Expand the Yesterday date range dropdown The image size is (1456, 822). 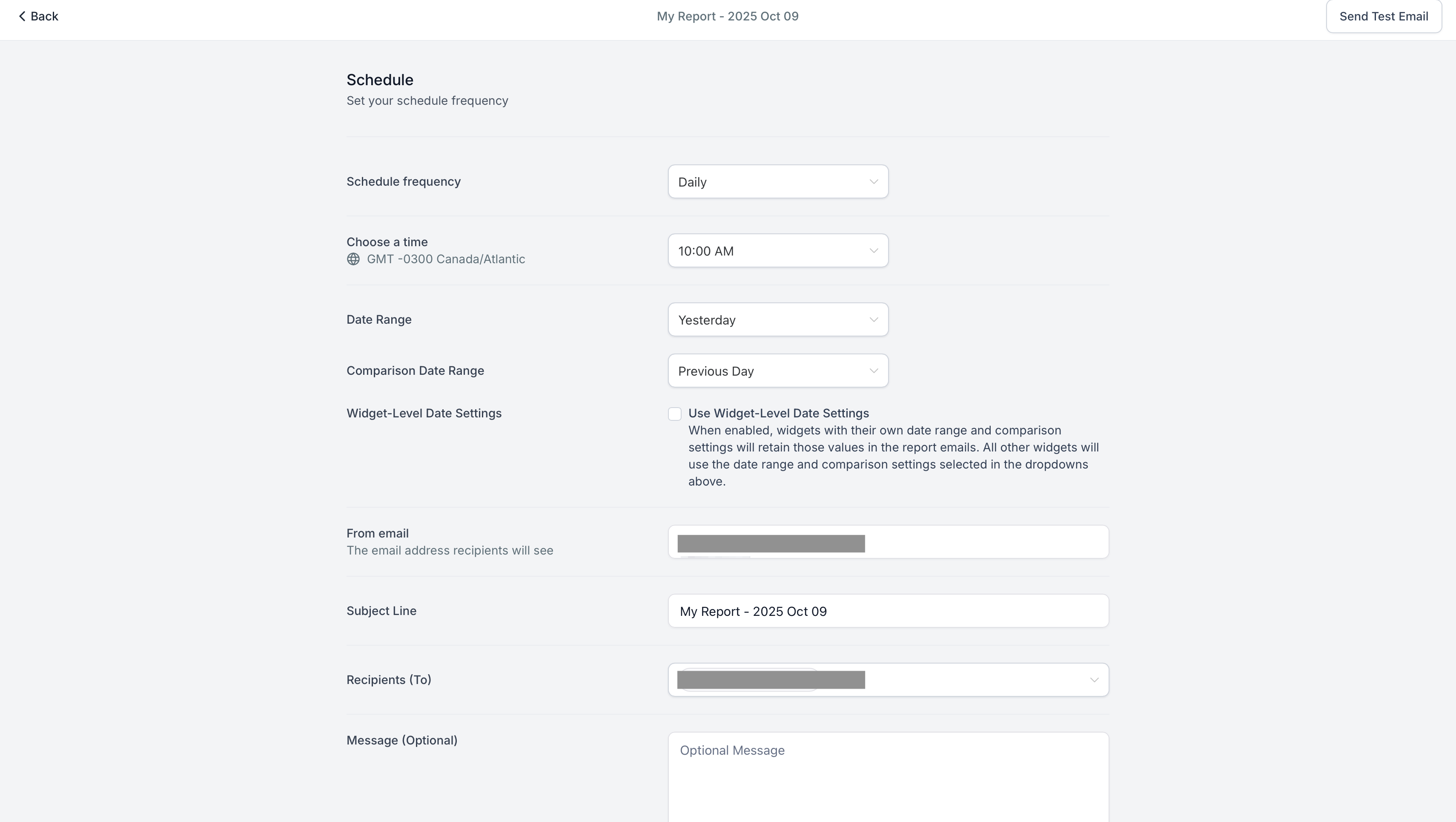[x=777, y=320]
